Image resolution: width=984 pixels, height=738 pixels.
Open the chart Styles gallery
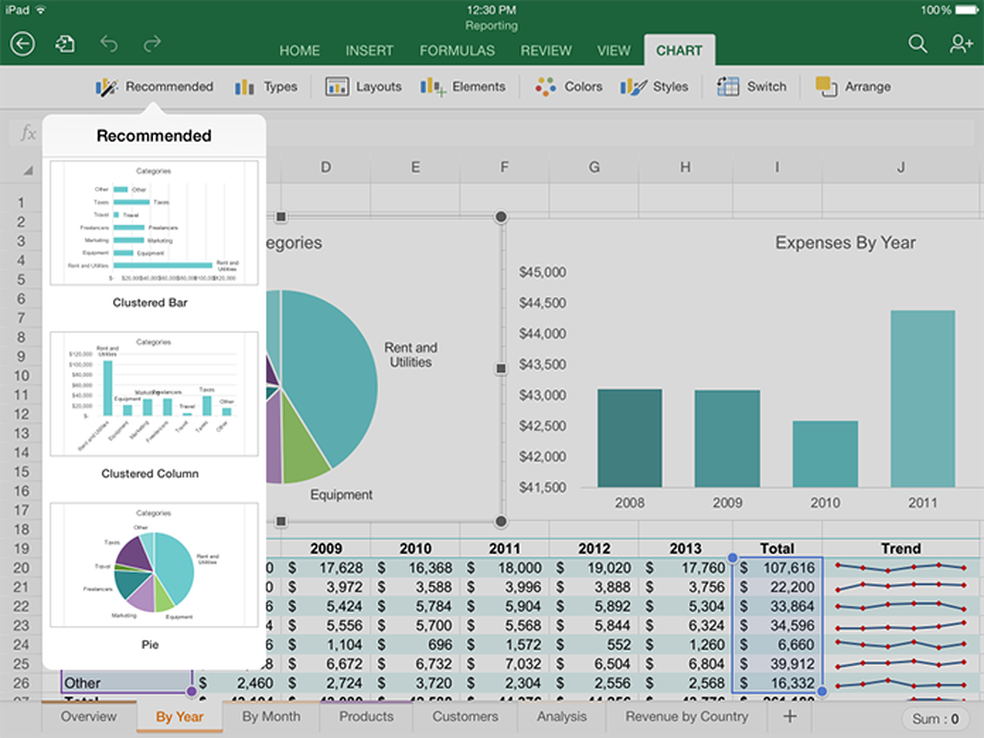click(x=655, y=87)
